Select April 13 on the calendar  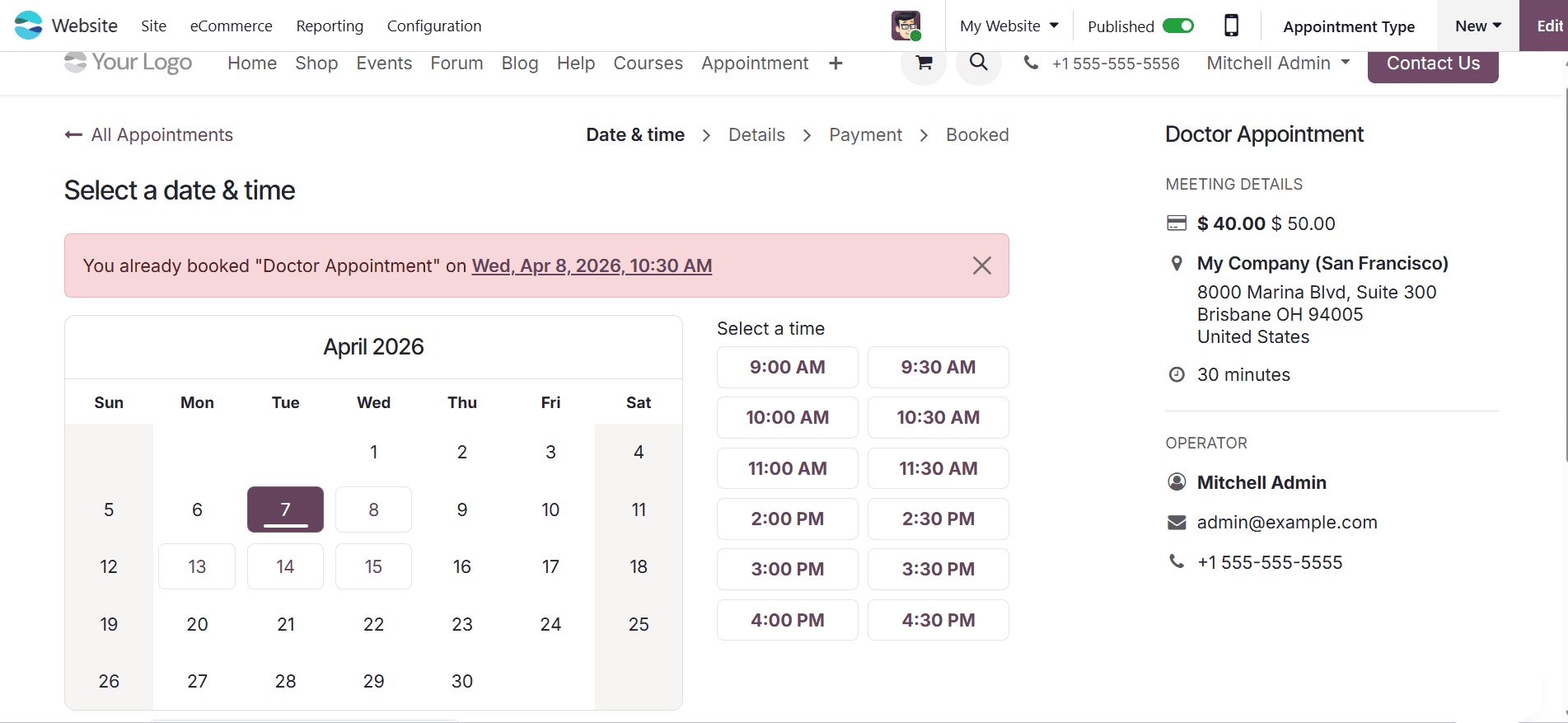point(197,566)
